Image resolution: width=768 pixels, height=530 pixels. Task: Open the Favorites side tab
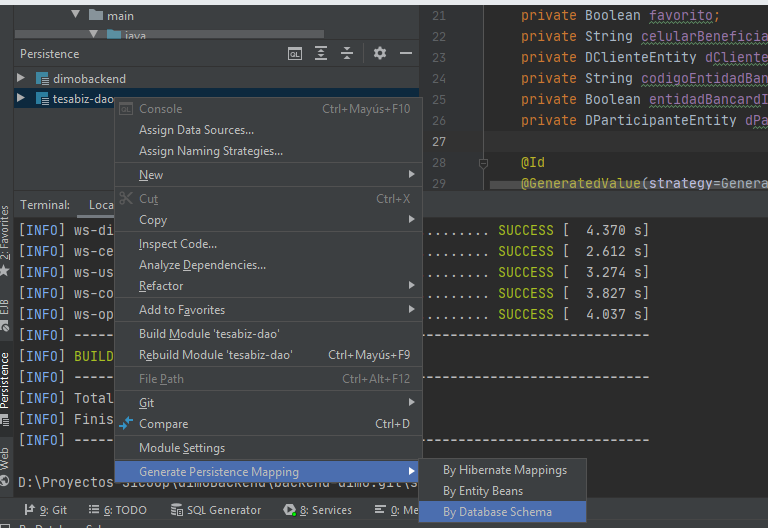(x=6, y=232)
